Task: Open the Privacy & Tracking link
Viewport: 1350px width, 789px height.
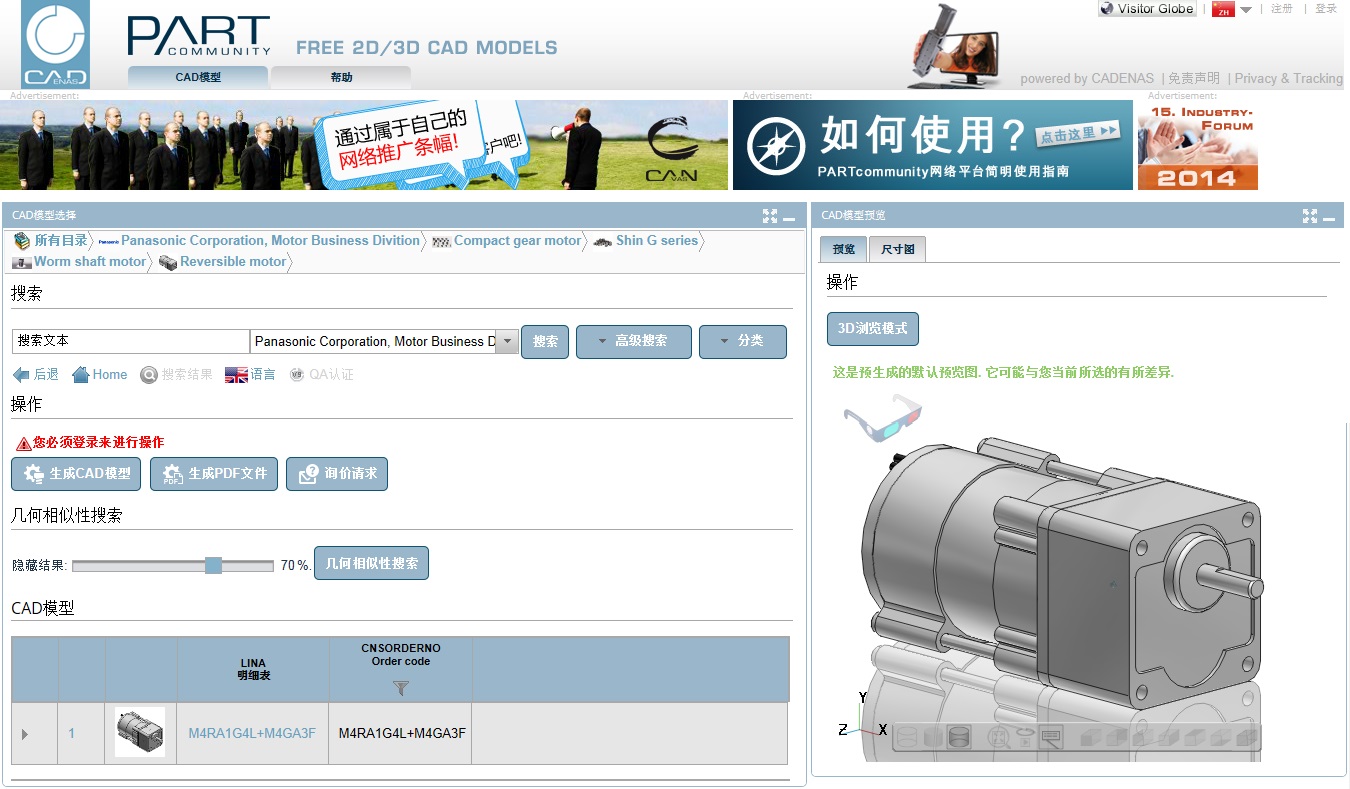Action: point(1289,78)
